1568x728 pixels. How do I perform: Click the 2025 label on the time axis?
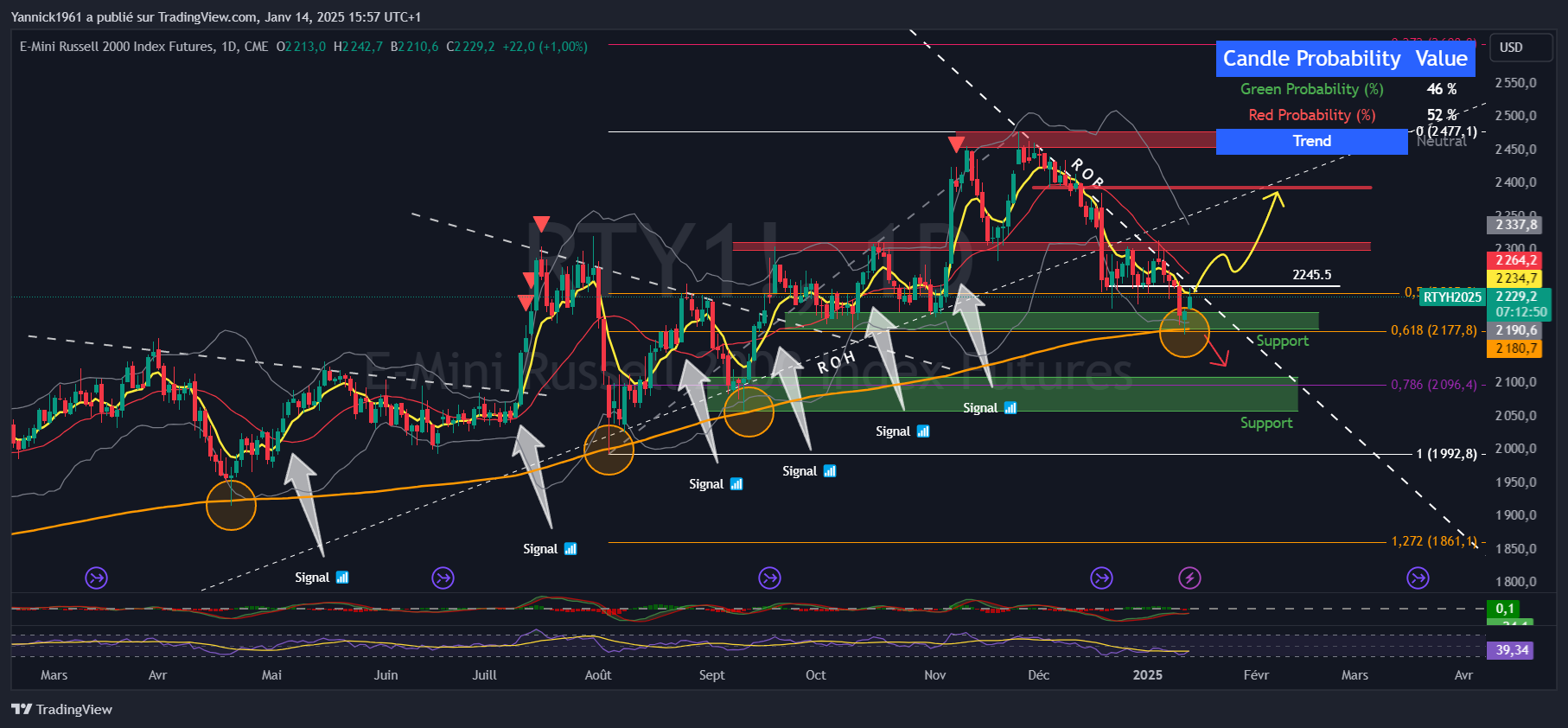click(1147, 675)
